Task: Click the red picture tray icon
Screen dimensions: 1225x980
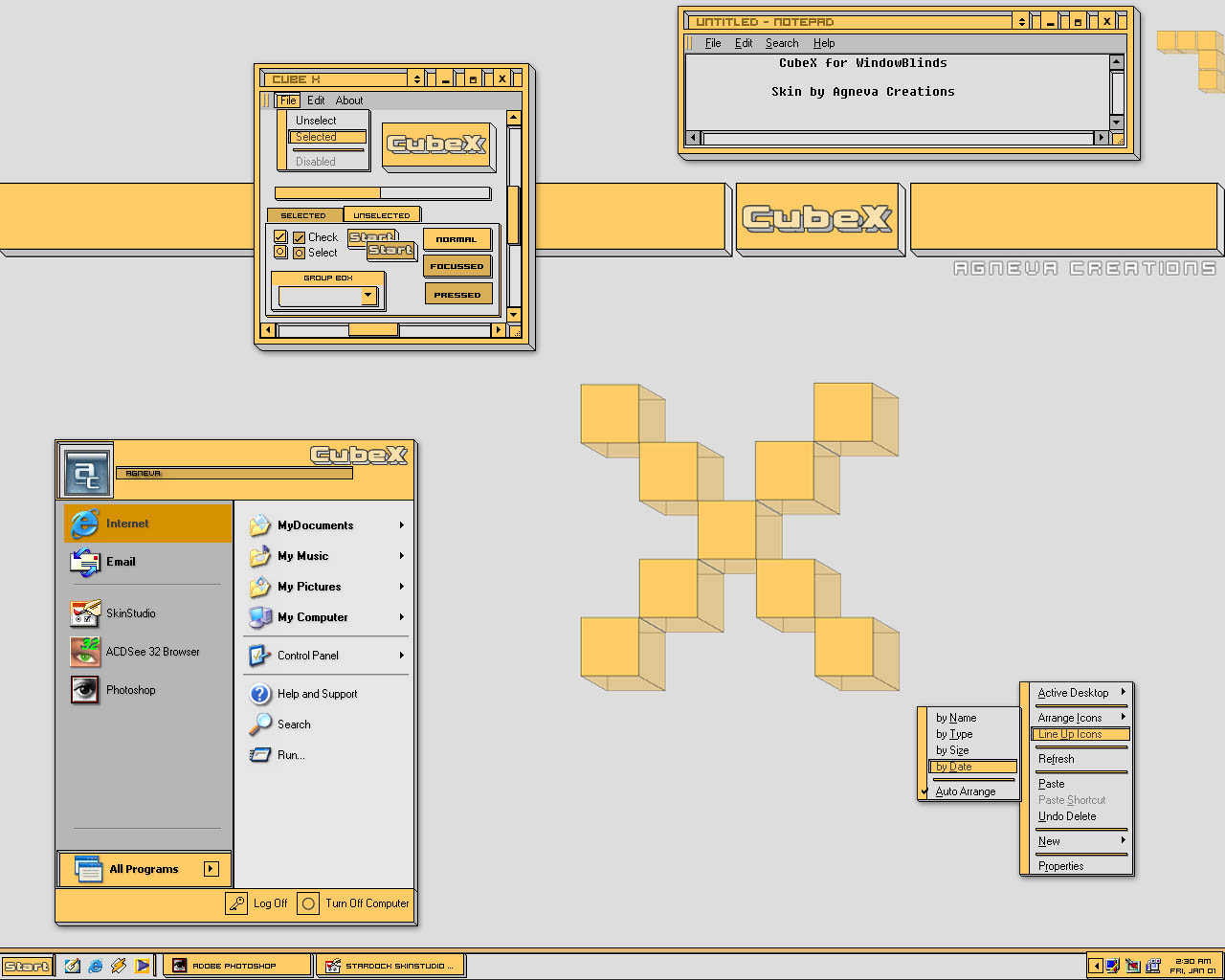Action: tap(1133, 966)
